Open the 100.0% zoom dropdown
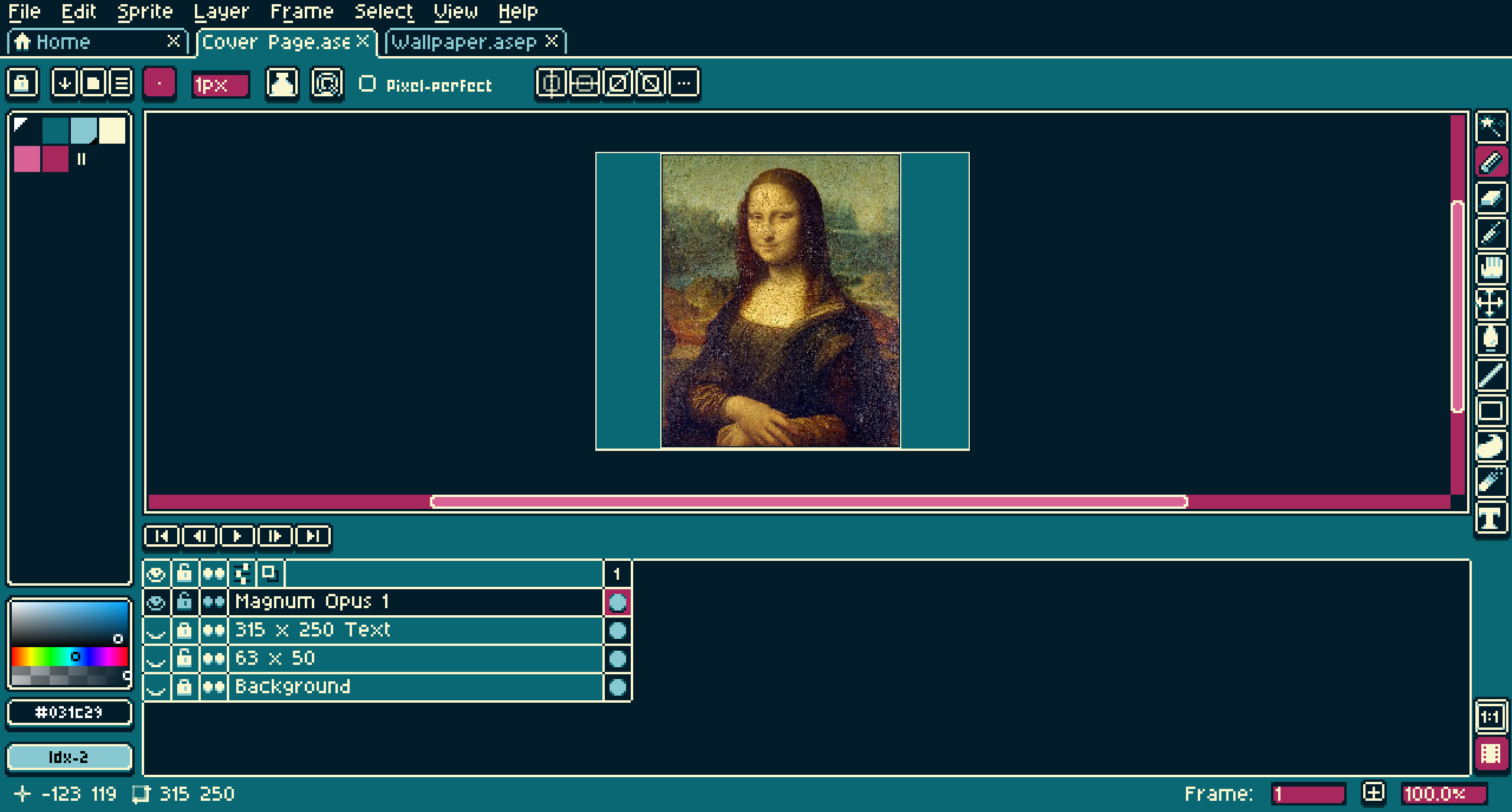The width and height of the screenshot is (1512, 812). coord(1443,794)
